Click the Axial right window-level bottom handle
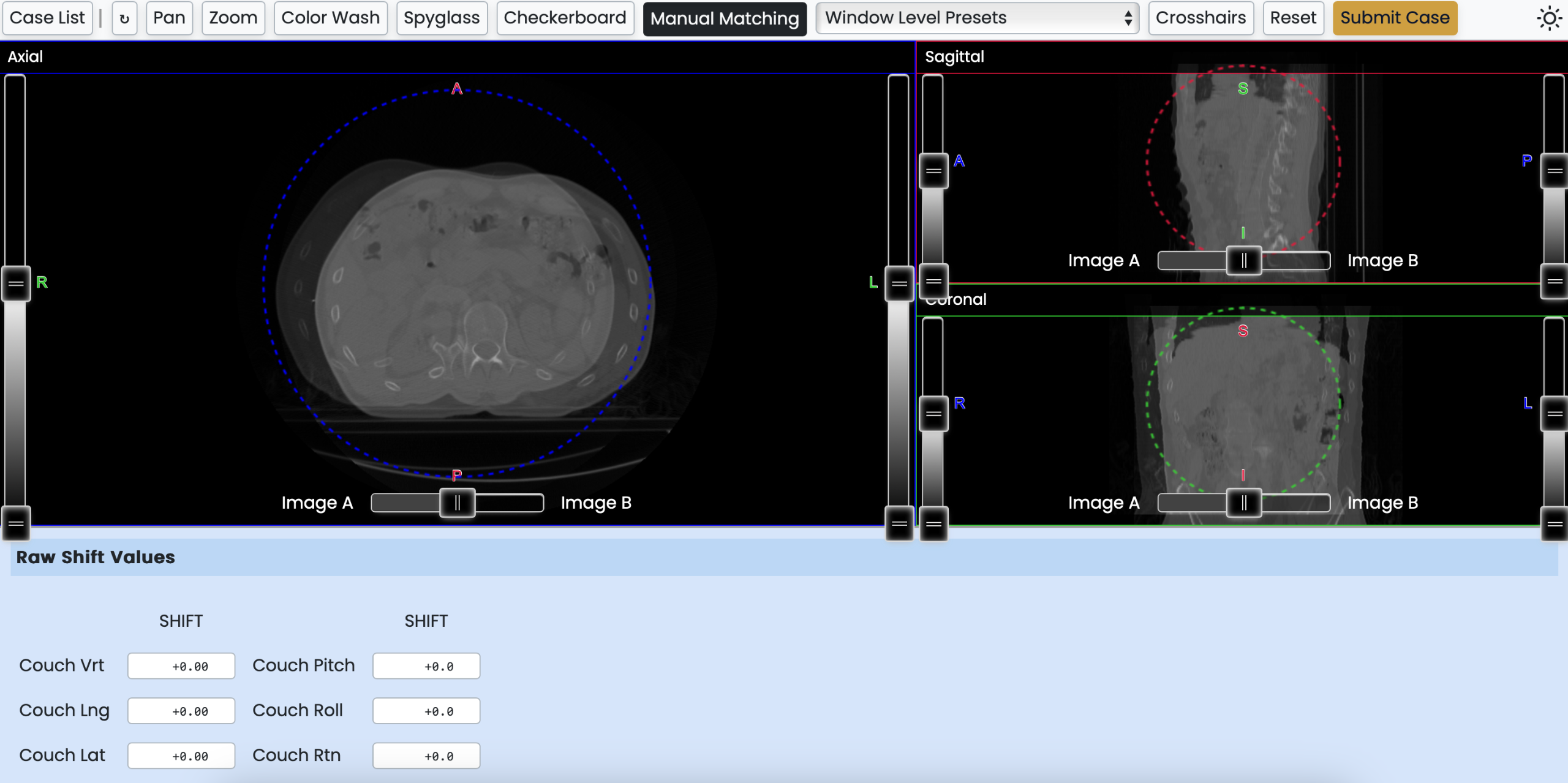 [x=900, y=523]
